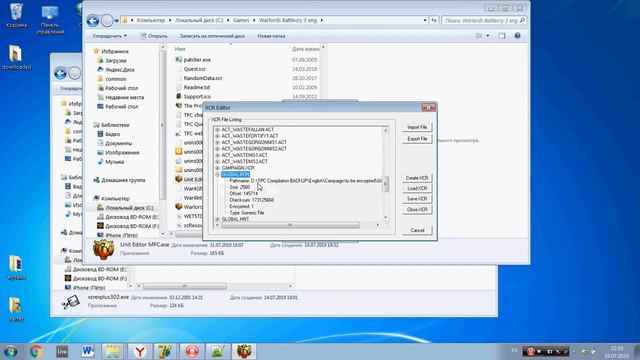Expand the ACT_WASTEGORGONNIS1.ACT tree node
640x360 pixels.
[x=218, y=142]
